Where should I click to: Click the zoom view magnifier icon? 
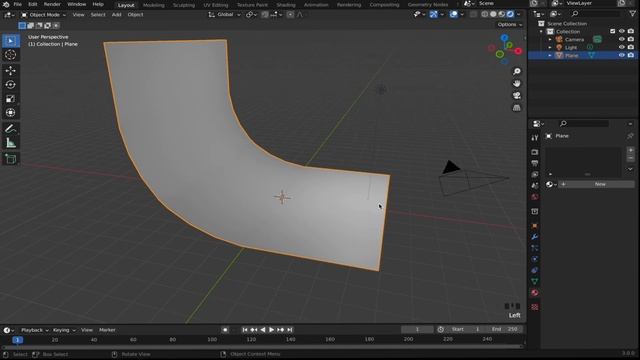click(x=517, y=71)
